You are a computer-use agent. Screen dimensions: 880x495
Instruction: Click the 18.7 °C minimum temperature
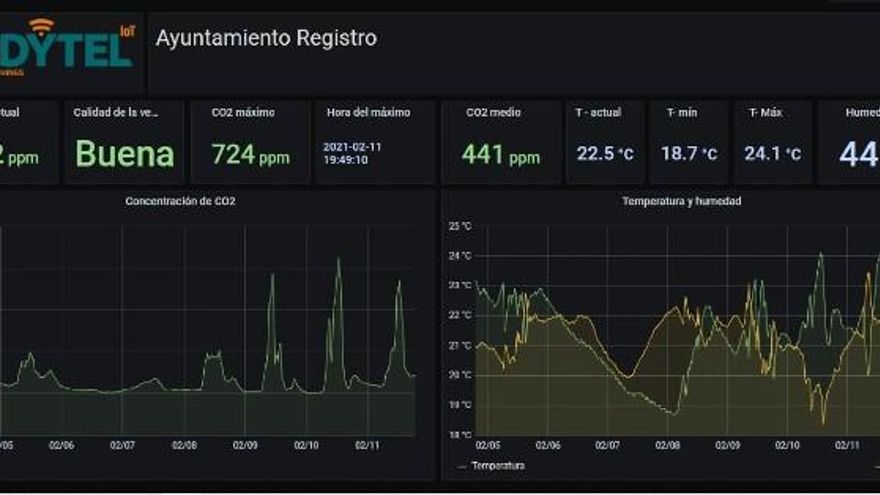tap(689, 153)
